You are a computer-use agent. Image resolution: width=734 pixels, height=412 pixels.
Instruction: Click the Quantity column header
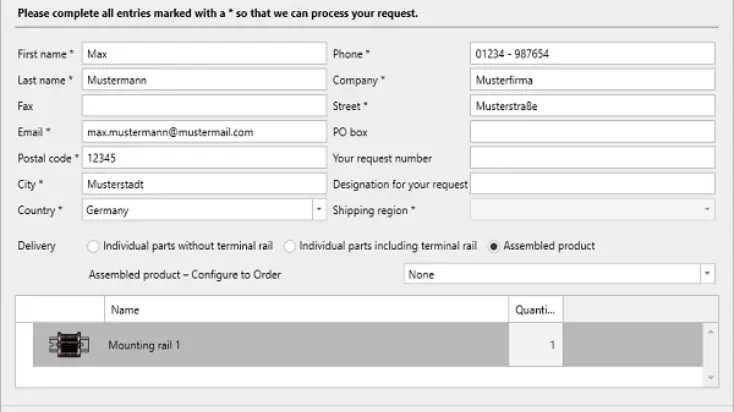535,310
